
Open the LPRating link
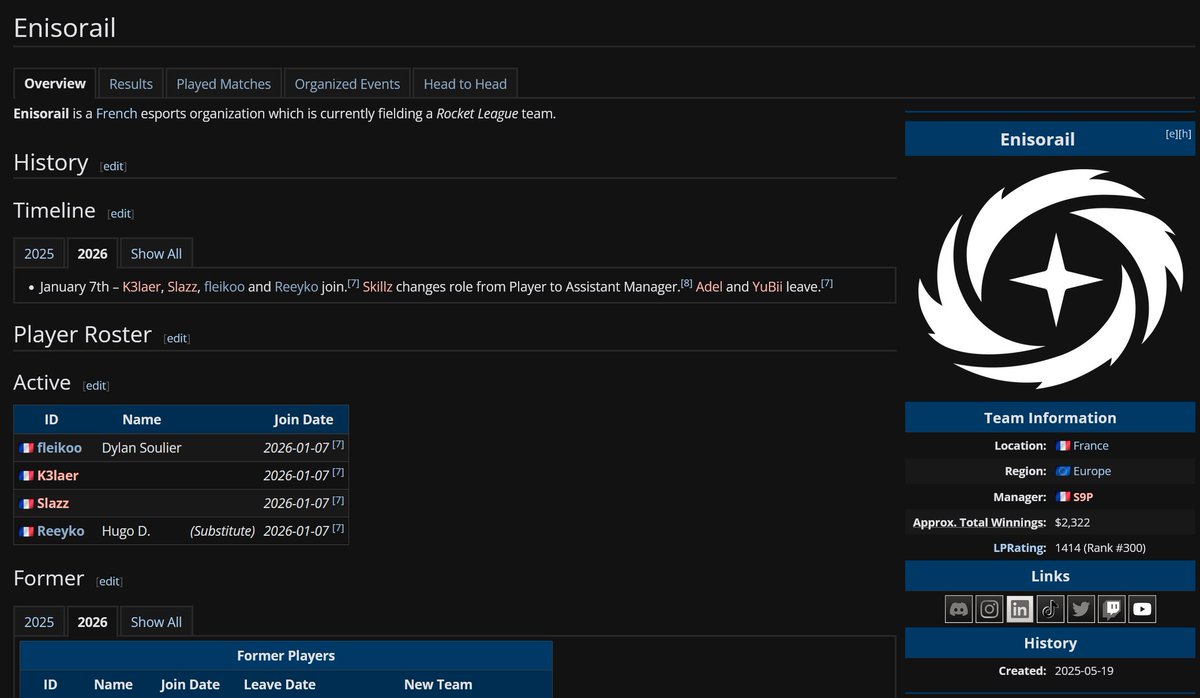click(x=1020, y=548)
